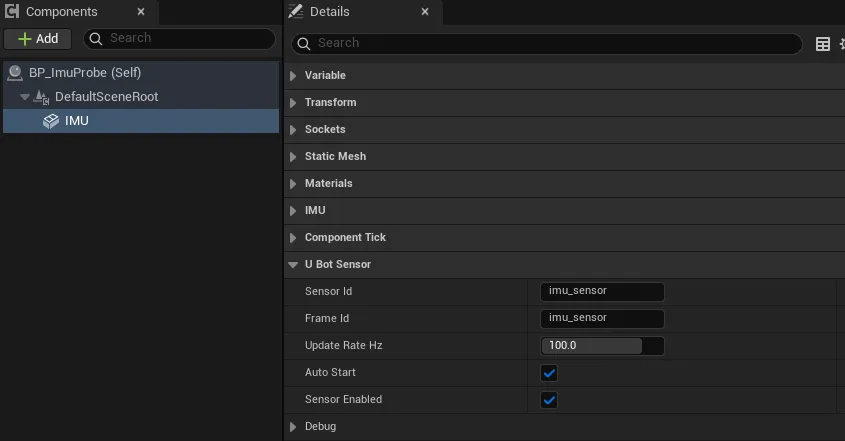845x441 pixels.
Task: Switch to the Details tab
Action: click(x=363, y=12)
